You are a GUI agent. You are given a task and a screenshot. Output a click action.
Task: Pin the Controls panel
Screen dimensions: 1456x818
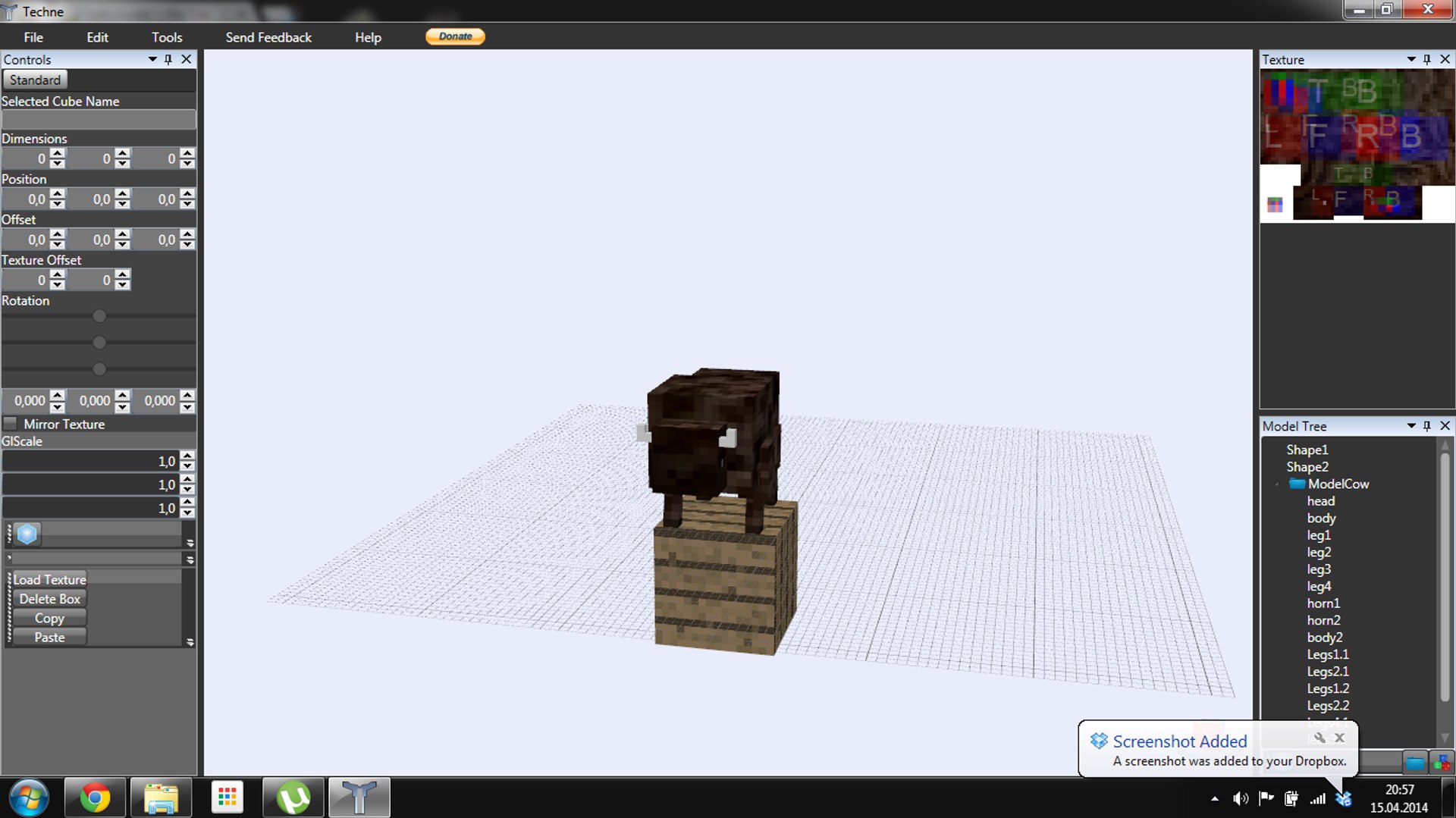pyautogui.click(x=168, y=59)
